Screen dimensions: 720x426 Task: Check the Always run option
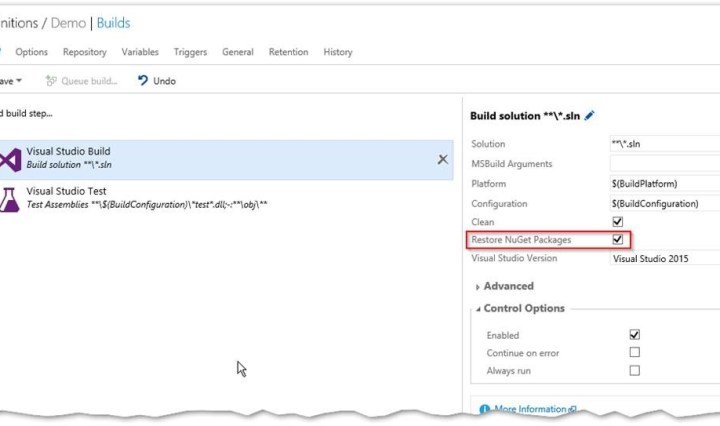(x=634, y=371)
